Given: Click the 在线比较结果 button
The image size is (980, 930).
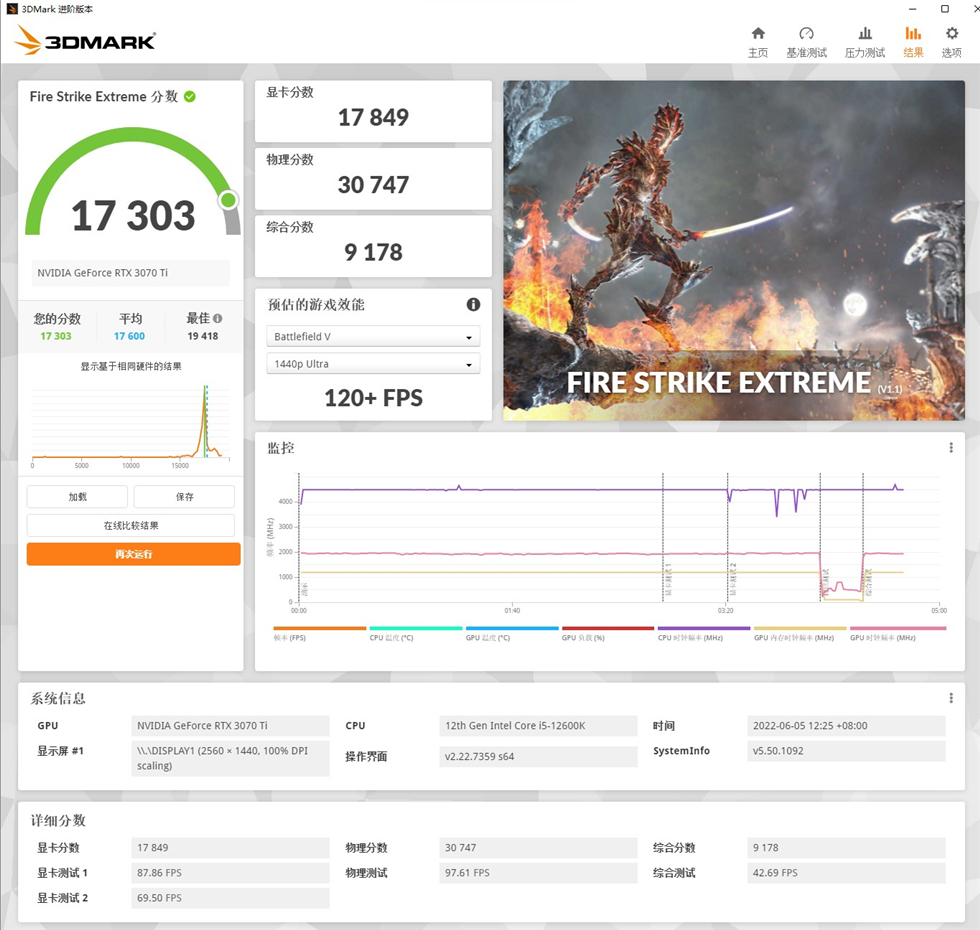Looking at the screenshot, I should point(133,525).
